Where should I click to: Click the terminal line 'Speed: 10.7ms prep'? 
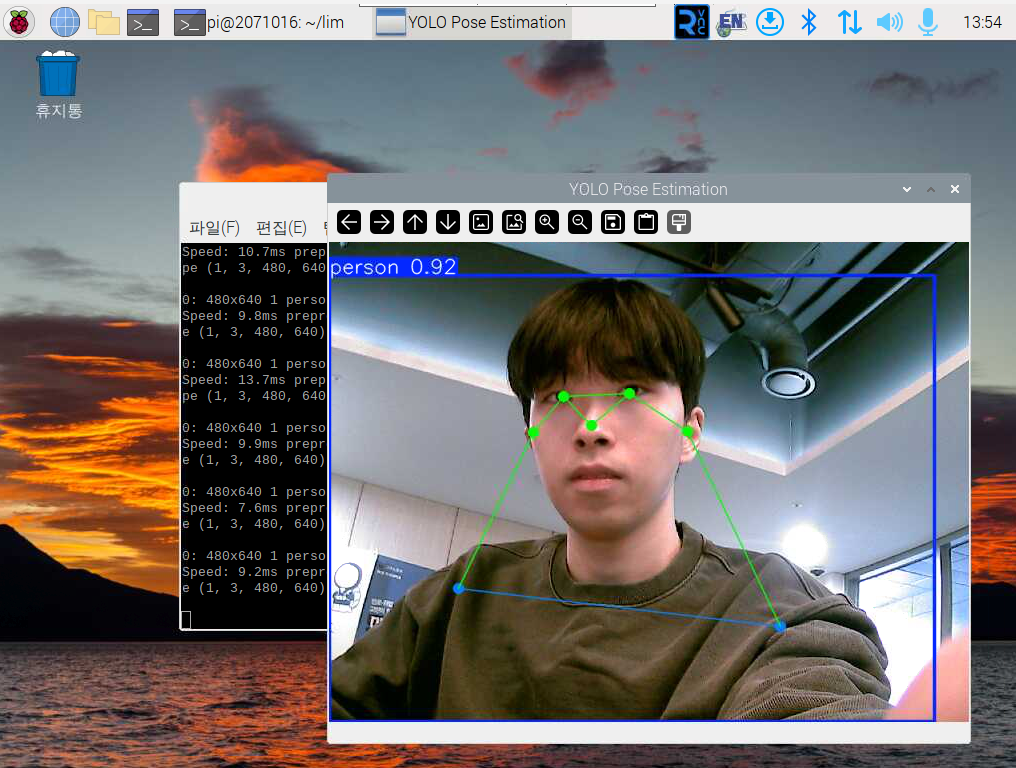(253, 251)
